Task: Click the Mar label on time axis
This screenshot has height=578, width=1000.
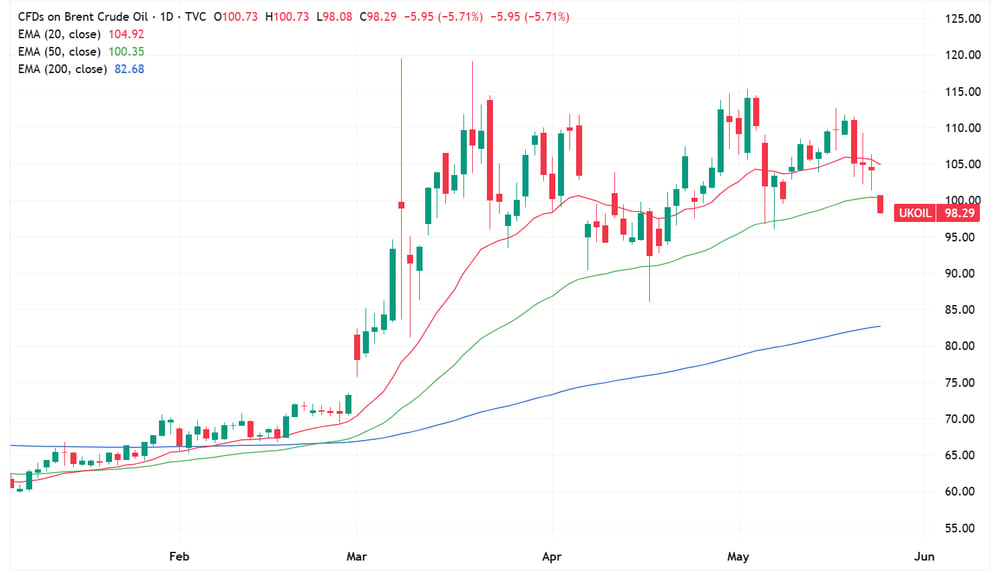Action: point(357,556)
